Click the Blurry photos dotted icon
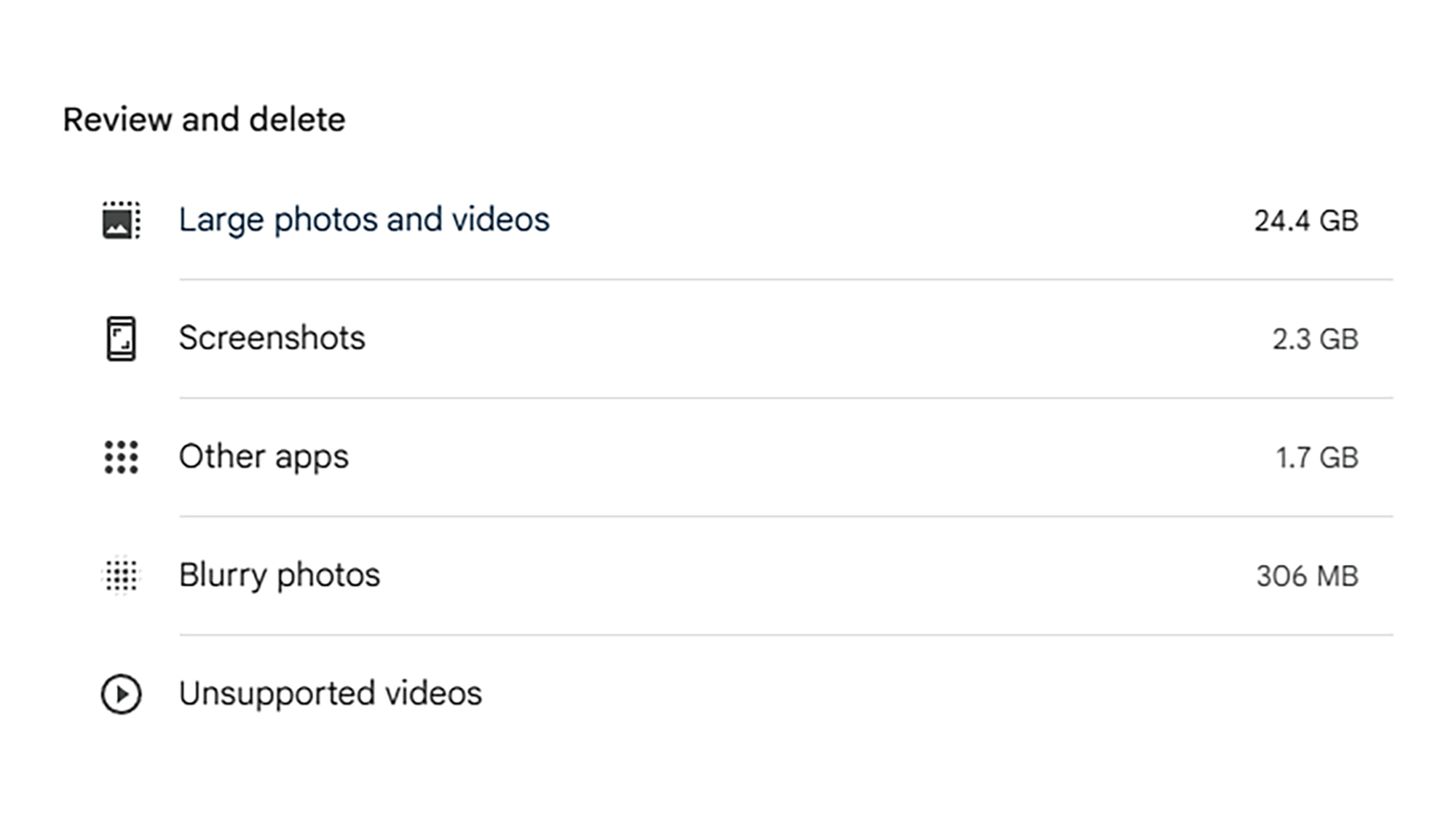The width and height of the screenshot is (1456, 819). pyautogui.click(x=121, y=575)
